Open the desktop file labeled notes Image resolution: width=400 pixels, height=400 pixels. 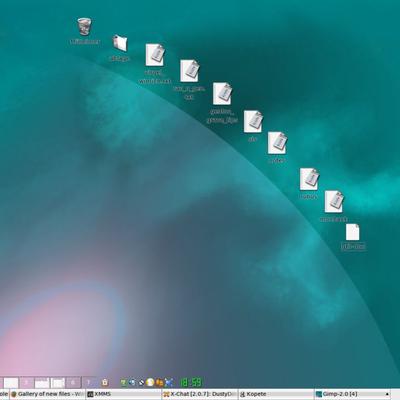277,143
